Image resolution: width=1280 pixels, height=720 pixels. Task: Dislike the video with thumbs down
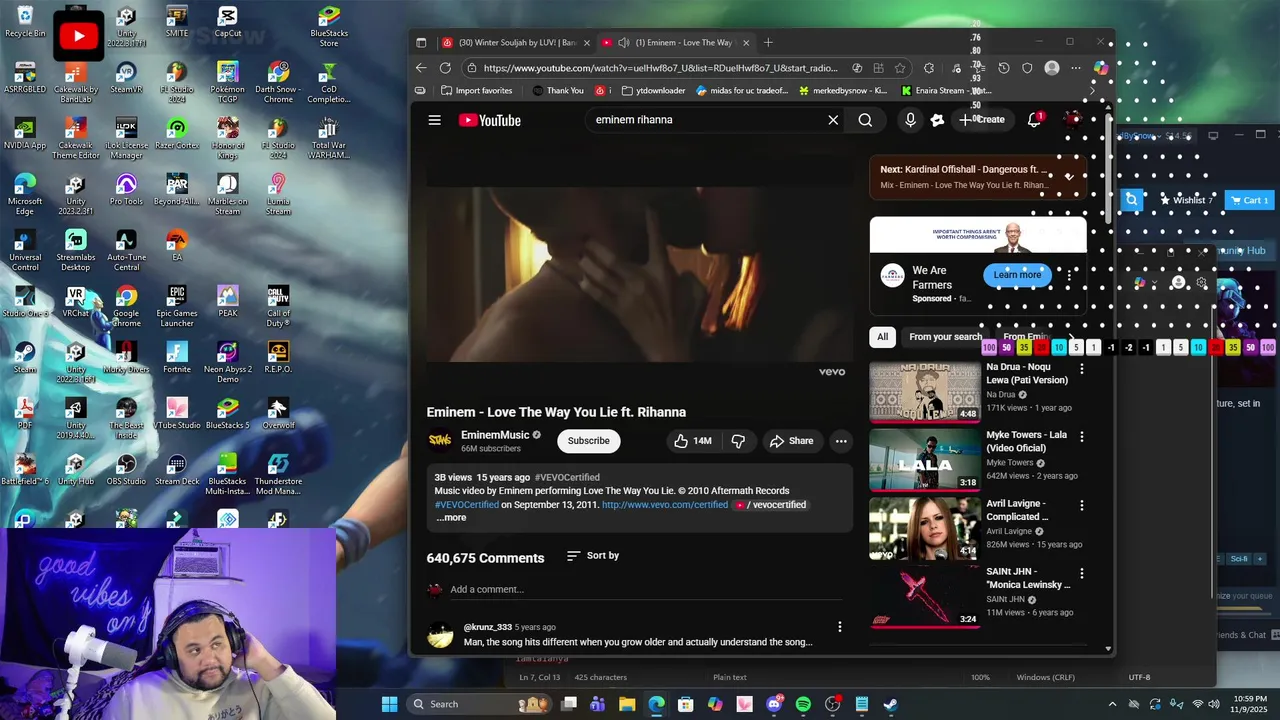tap(738, 441)
